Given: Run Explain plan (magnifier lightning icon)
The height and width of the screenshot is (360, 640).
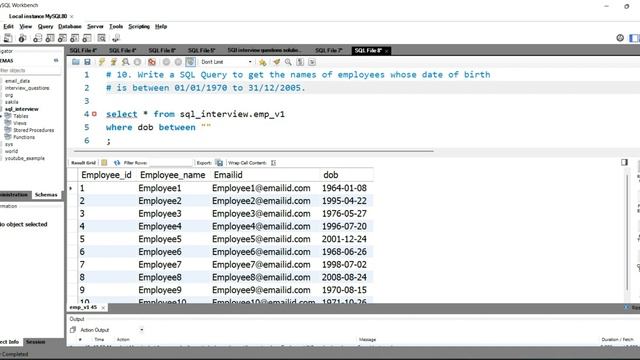Looking at the screenshot, I should tap(125, 62).
